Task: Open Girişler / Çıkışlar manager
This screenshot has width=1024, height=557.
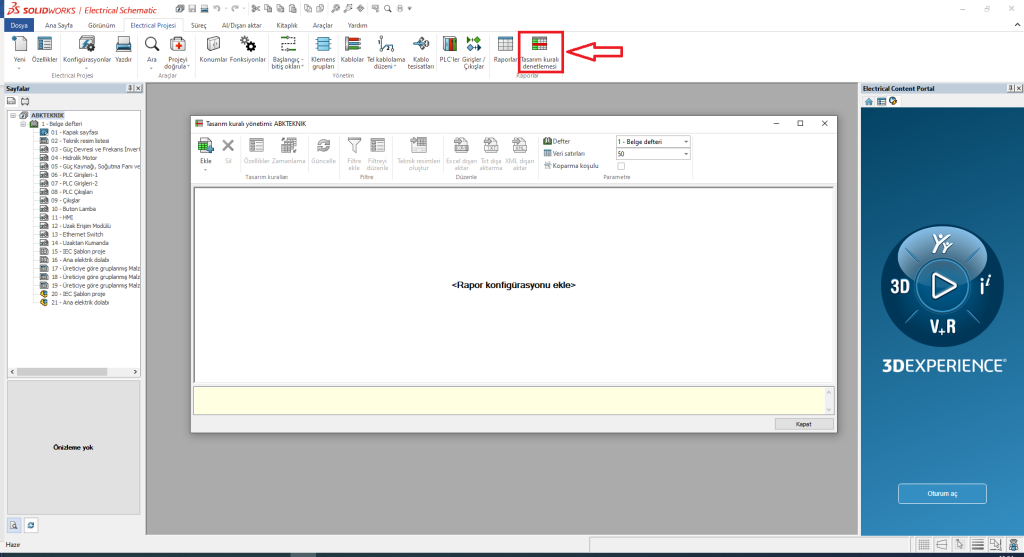Action: click(x=473, y=44)
